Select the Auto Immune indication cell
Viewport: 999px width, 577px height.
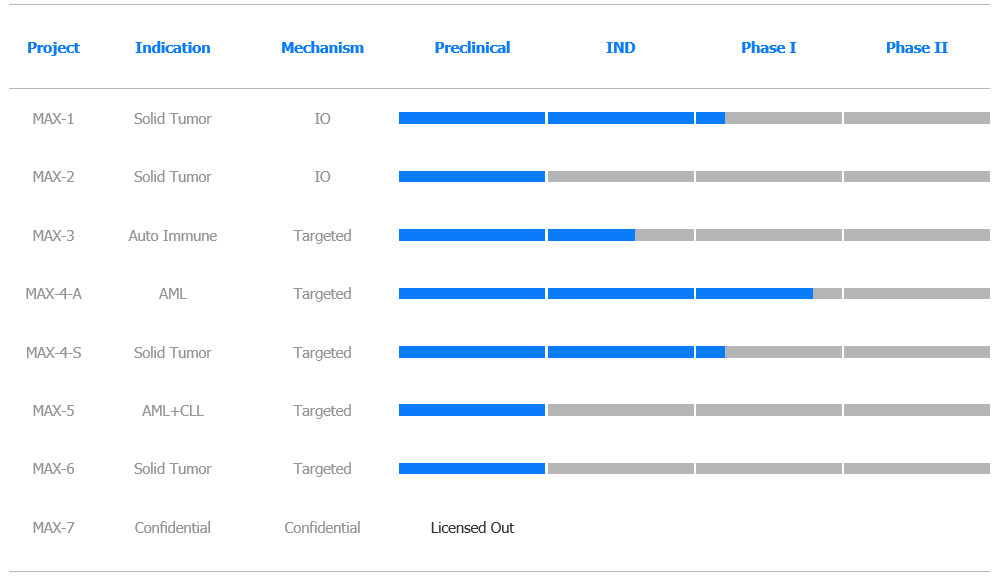point(173,236)
